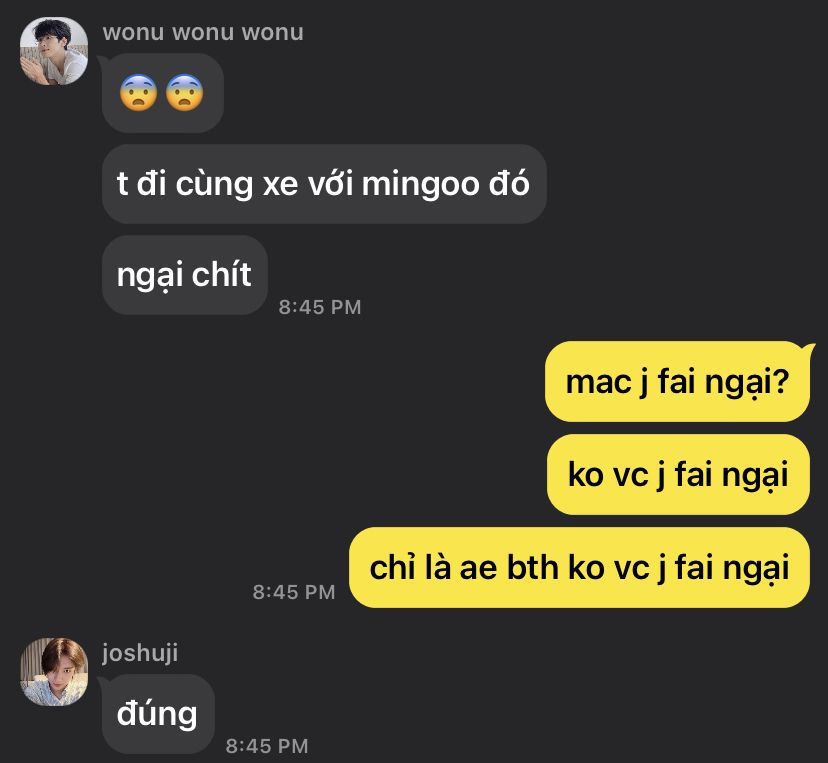Tap the 'đúng' reply bubble
The height and width of the screenshot is (763, 828).
pos(158,714)
